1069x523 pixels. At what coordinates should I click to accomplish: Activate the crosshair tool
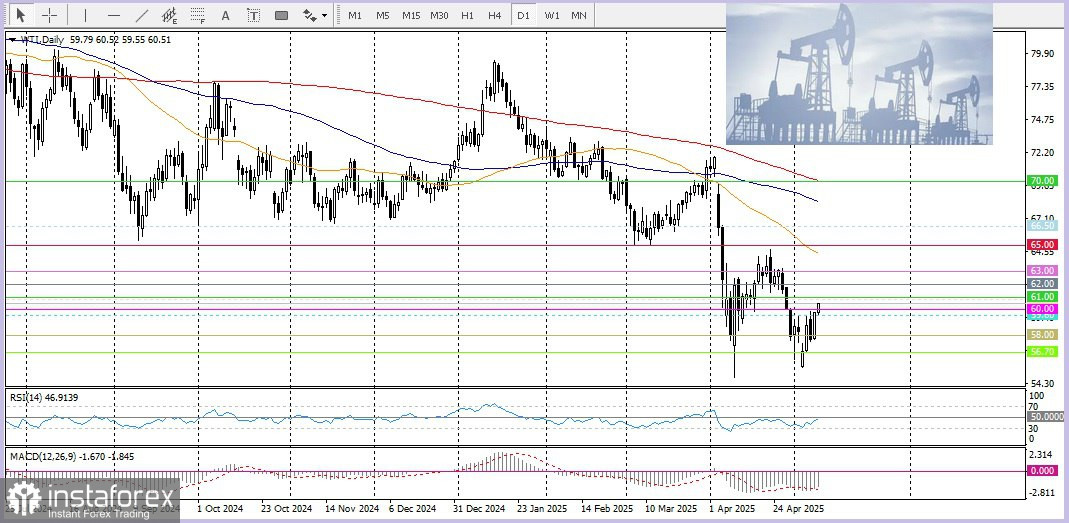[x=50, y=14]
